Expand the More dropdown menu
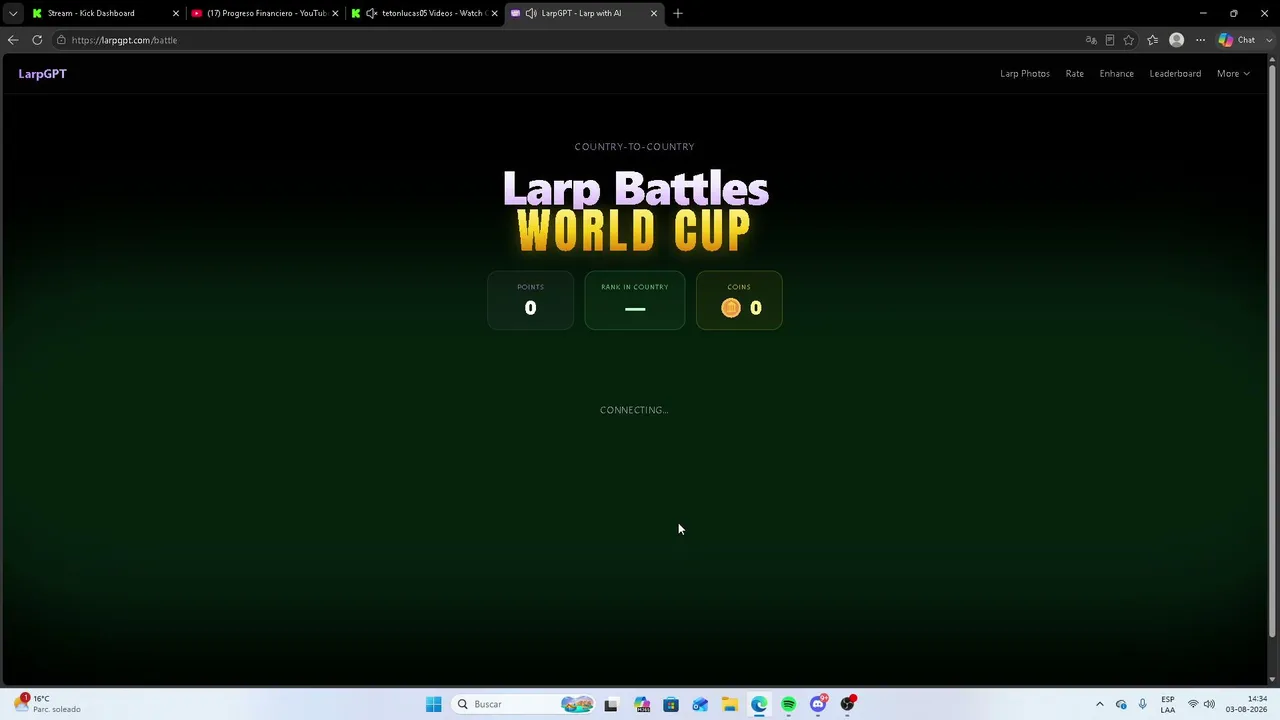The image size is (1280, 720). coord(1233,74)
